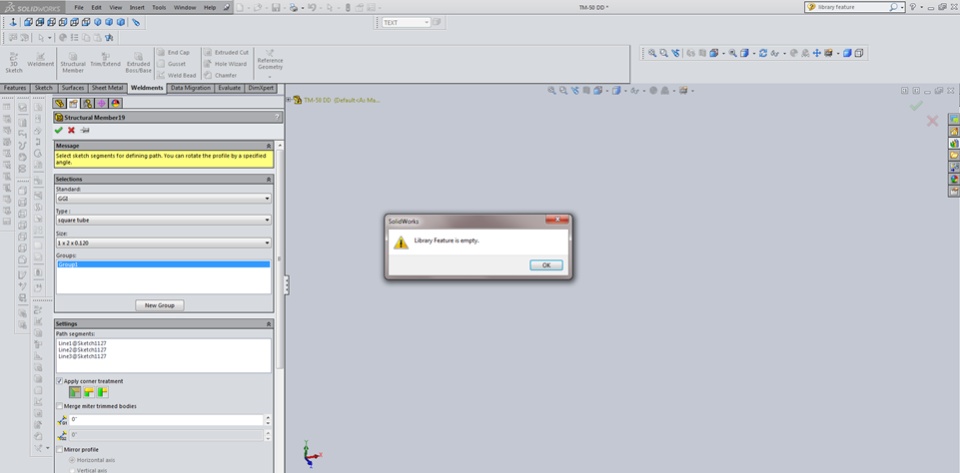
Task: Open the FeatureManager design tree tab icon
Action: pyautogui.click(x=59, y=103)
